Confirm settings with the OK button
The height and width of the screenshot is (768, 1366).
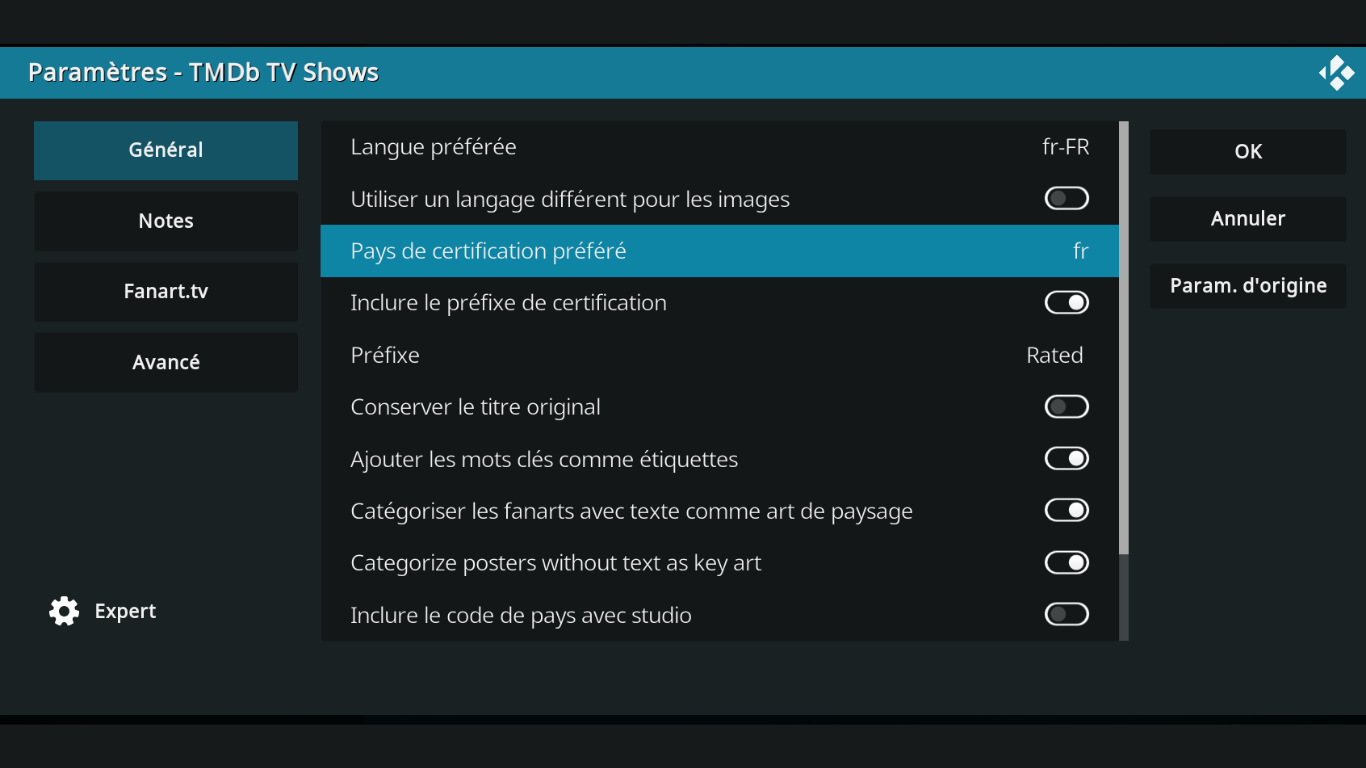tap(1248, 152)
